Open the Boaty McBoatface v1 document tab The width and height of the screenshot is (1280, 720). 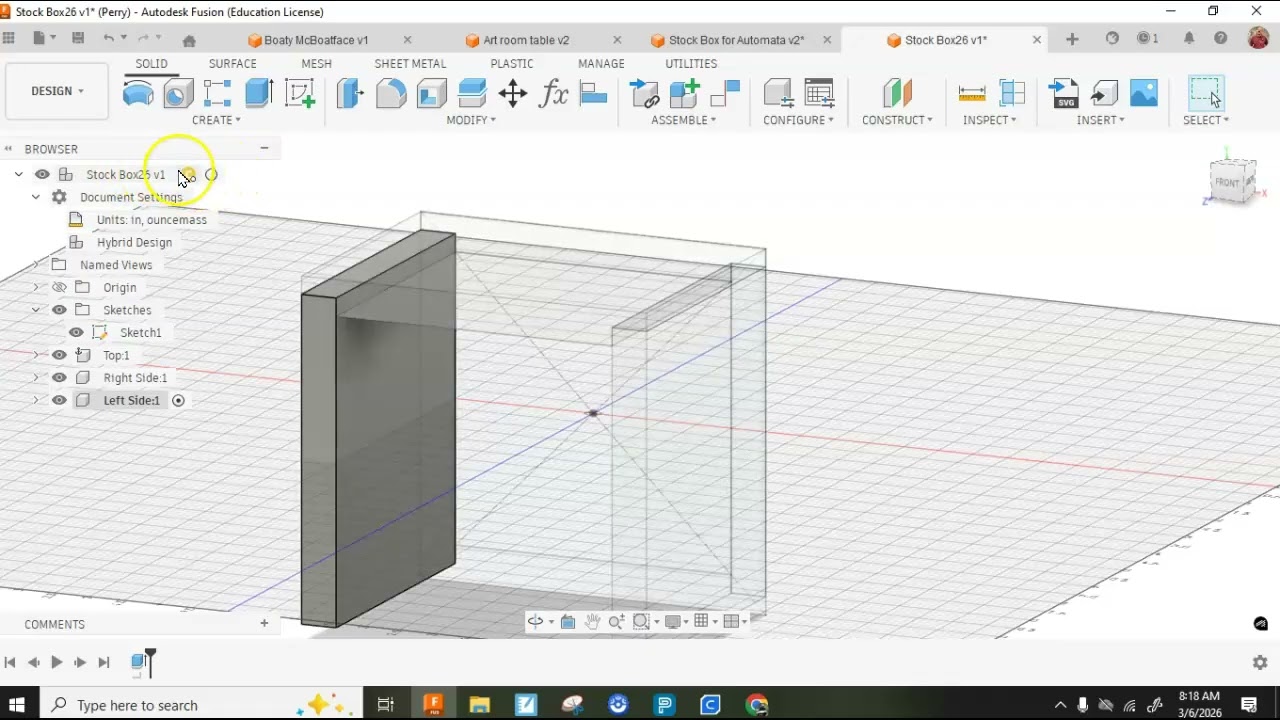pyautogui.click(x=318, y=40)
